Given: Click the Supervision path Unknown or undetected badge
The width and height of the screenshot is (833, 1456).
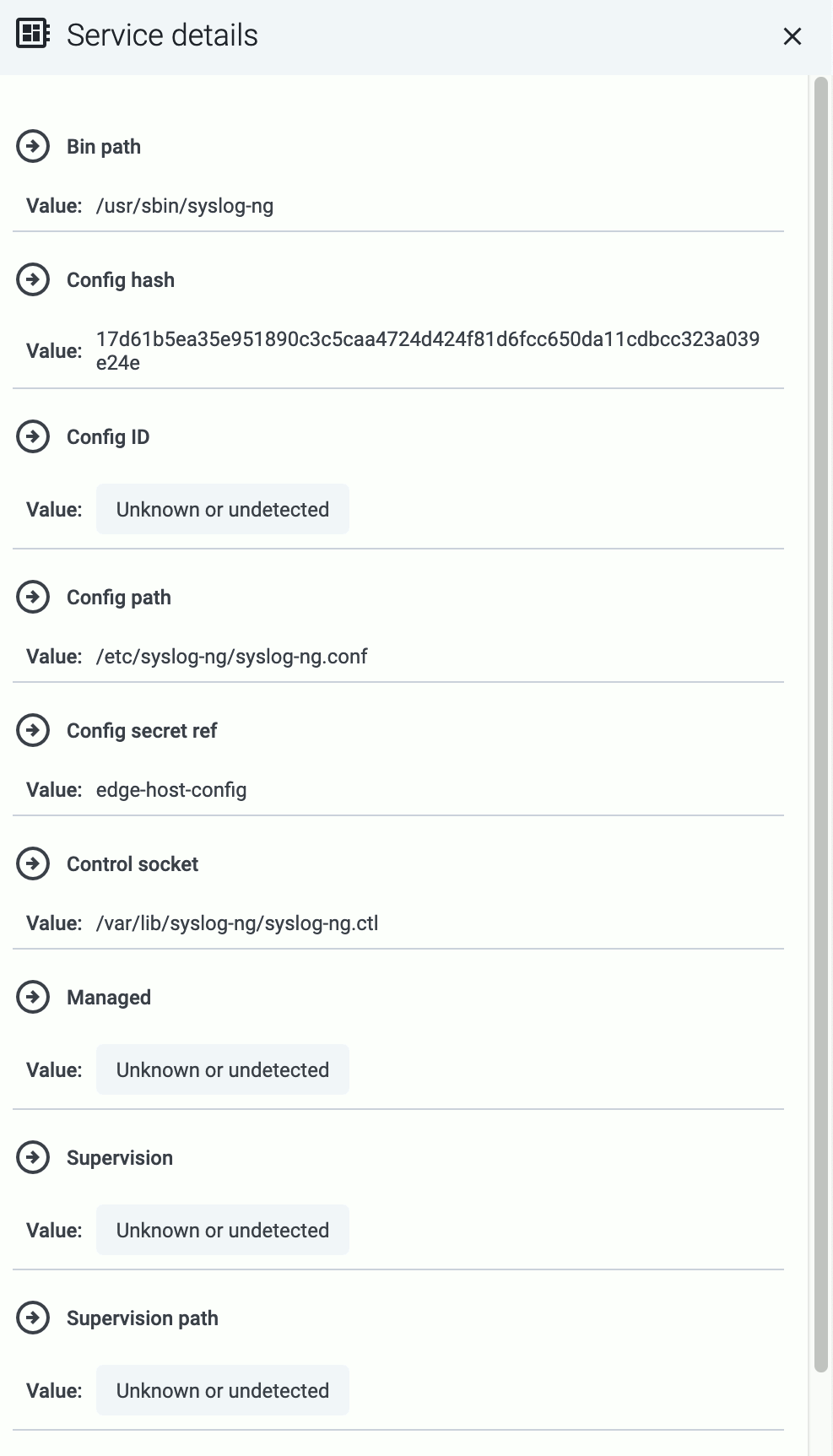Looking at the screenshot, I should tap(223, 1390).
